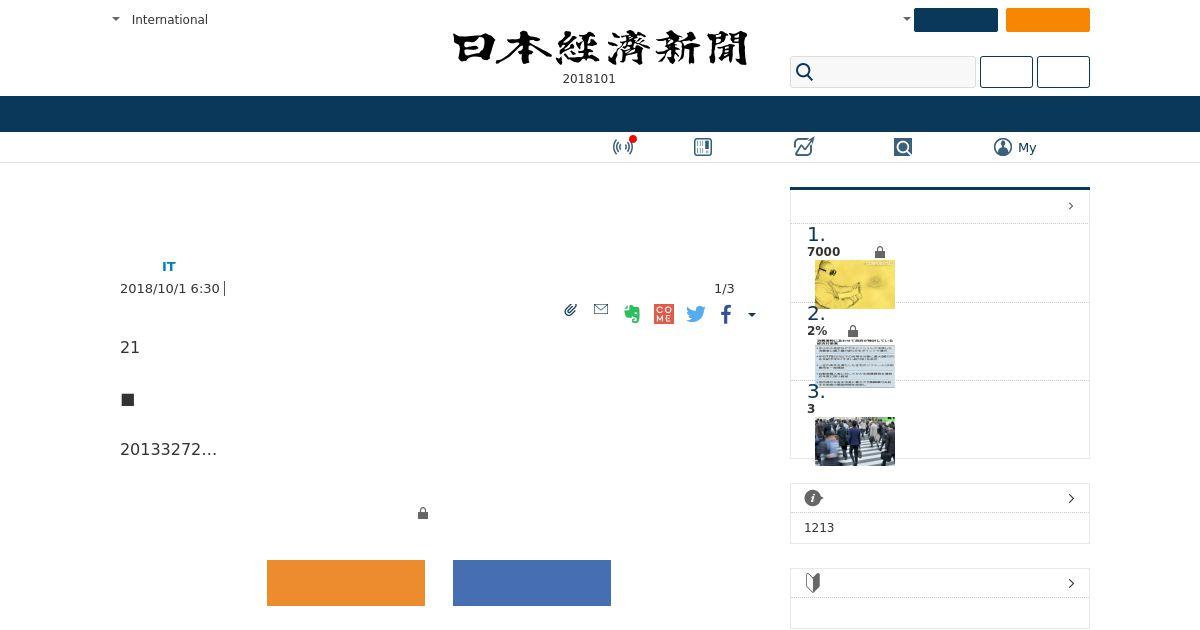Open the crowd photo thumbnail of ranking 3
The height and width of the screenshot is (630, 1200).
click(855, 441)
